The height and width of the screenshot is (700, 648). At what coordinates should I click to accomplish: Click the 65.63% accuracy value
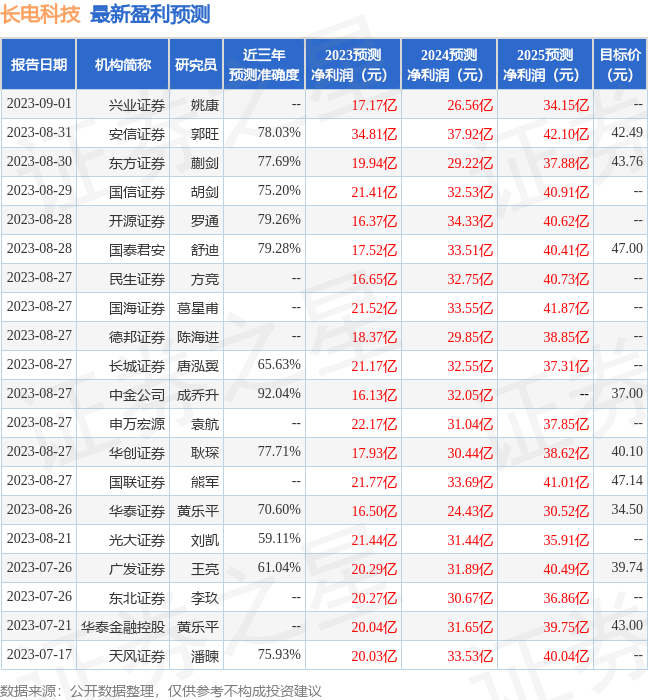(279, 365)
